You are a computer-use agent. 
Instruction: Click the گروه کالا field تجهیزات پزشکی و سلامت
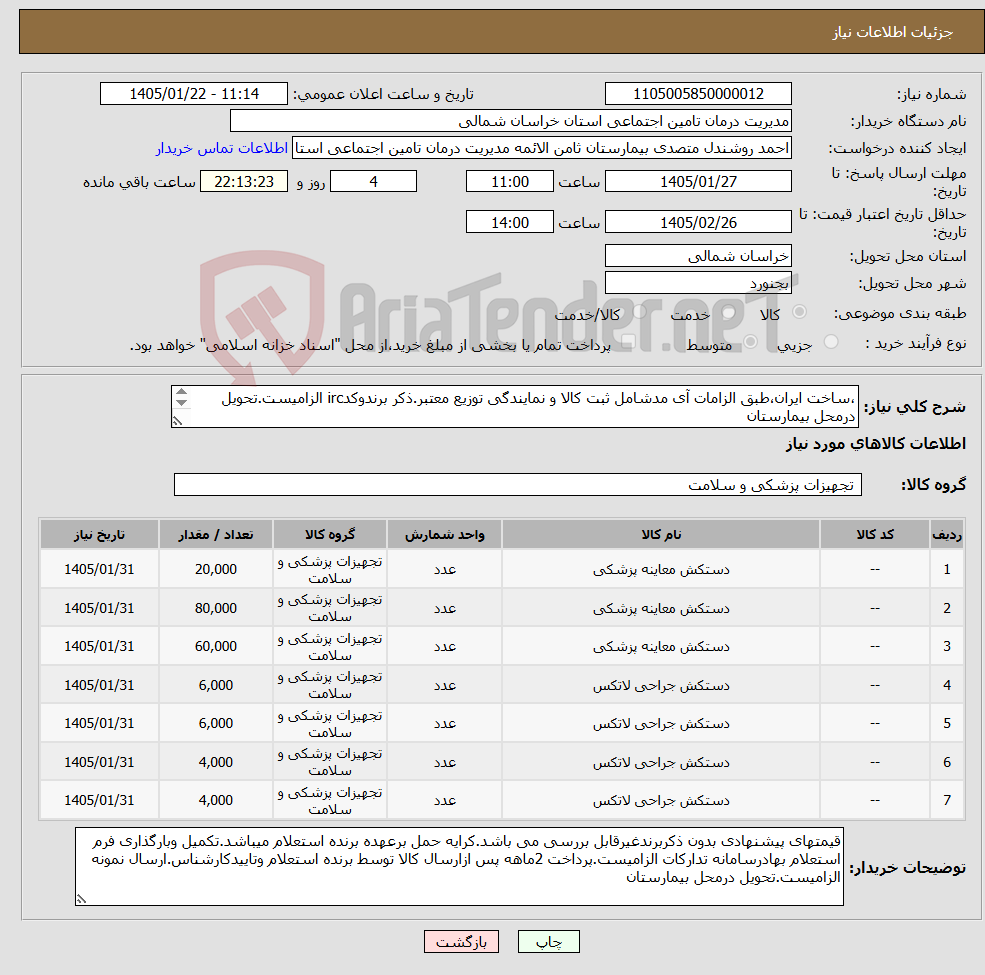pyautogui.click(x=518, y=485)
